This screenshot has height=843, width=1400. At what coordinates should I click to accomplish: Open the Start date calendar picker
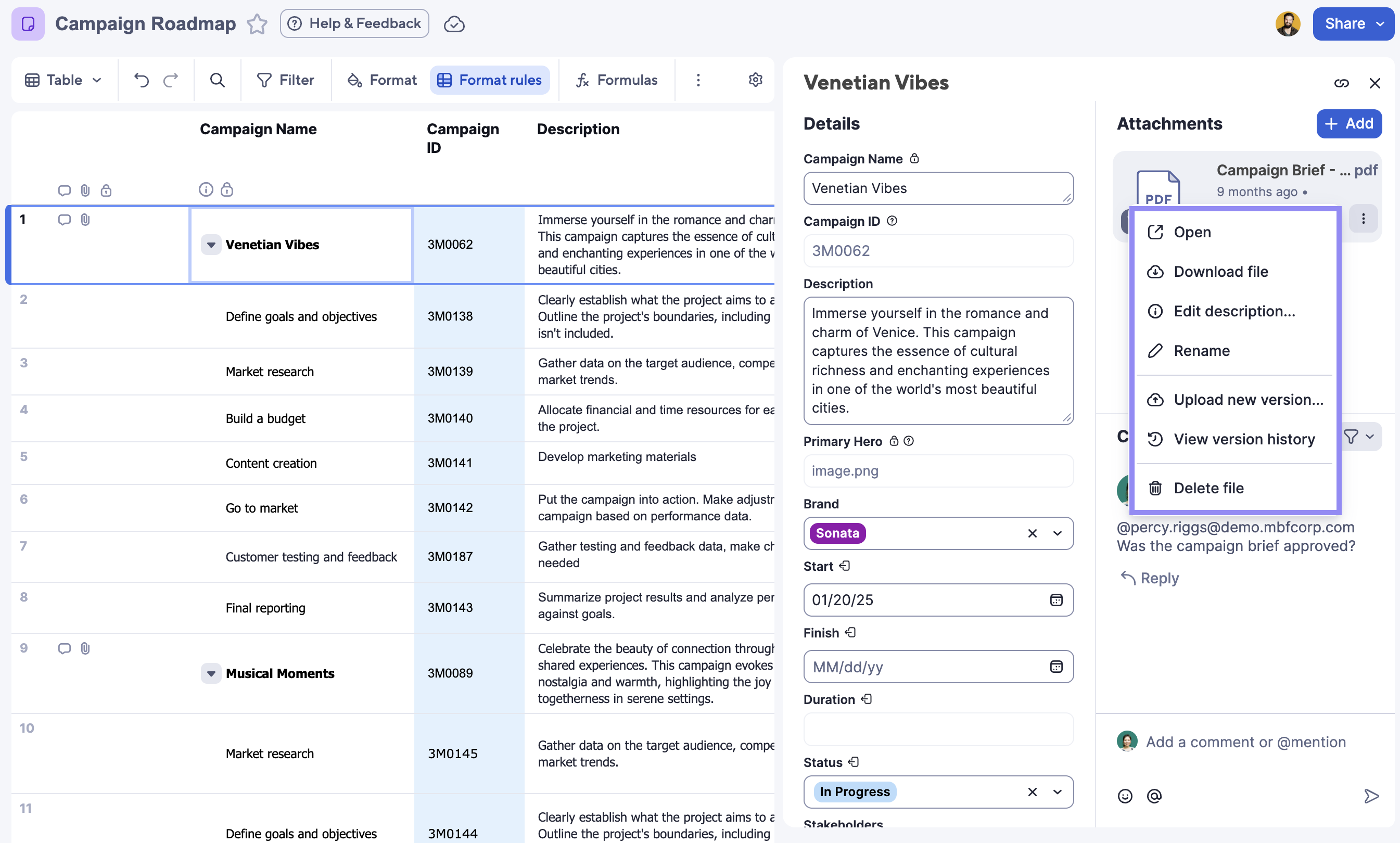pyautogui.click(x=1056, y=600)
